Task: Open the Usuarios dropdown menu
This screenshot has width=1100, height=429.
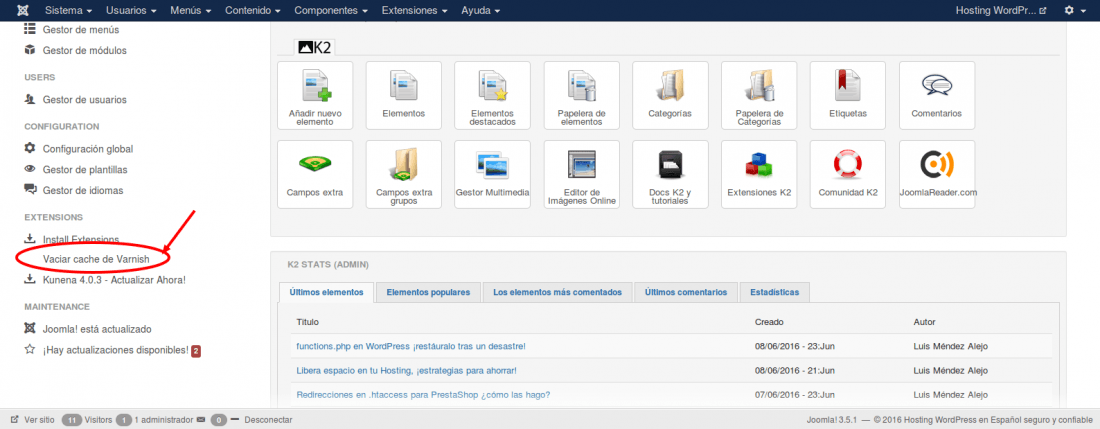Action: pos(131,11)
